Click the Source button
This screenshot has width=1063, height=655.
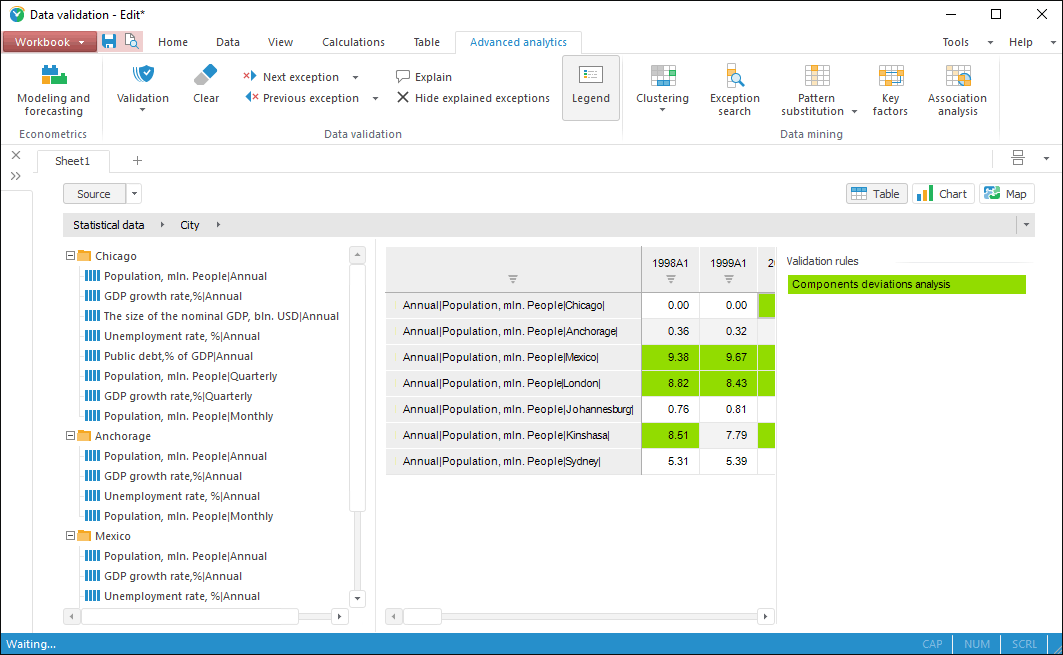(94, 194)
